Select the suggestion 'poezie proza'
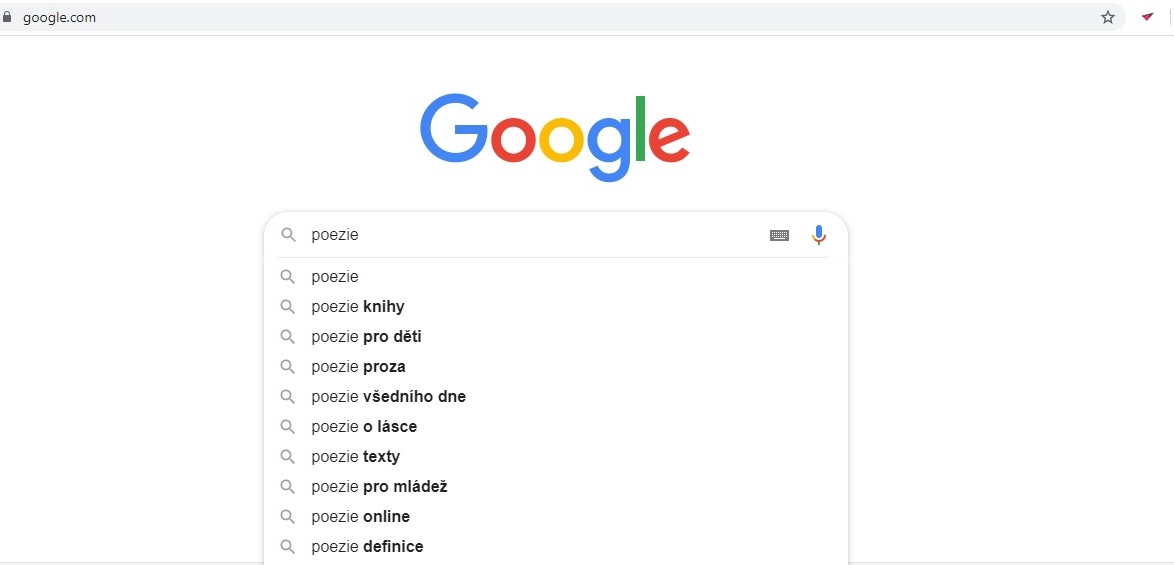Screen dimensions: 1174x565 click(556, 367)
